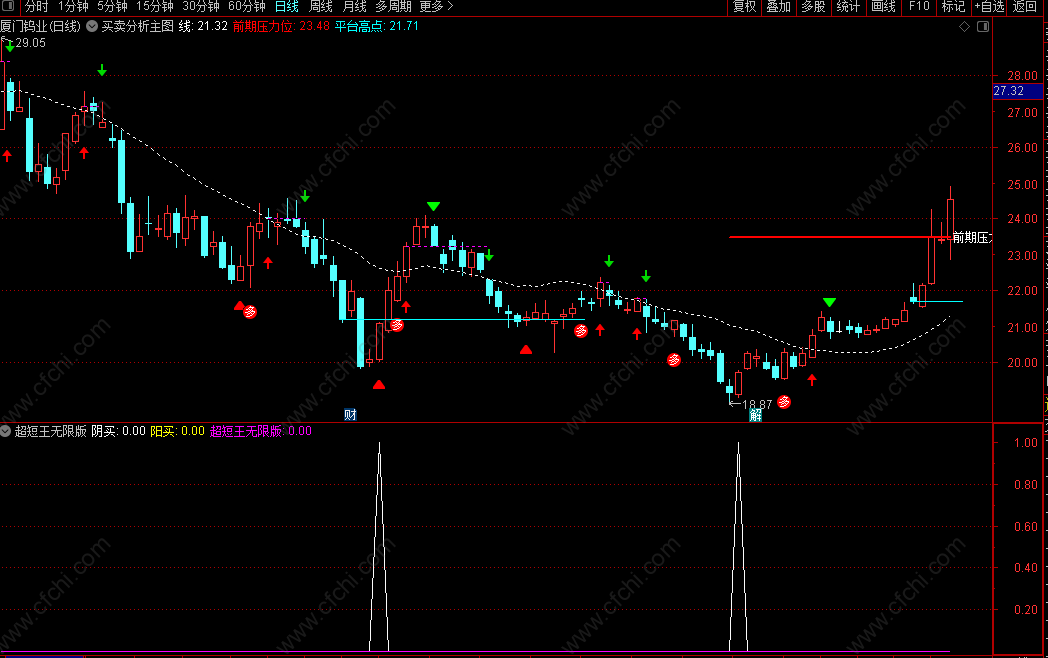Click the stock name 厦门钨业(日线)
Viewport: 1048px width, 658px height.
[40, 26]
